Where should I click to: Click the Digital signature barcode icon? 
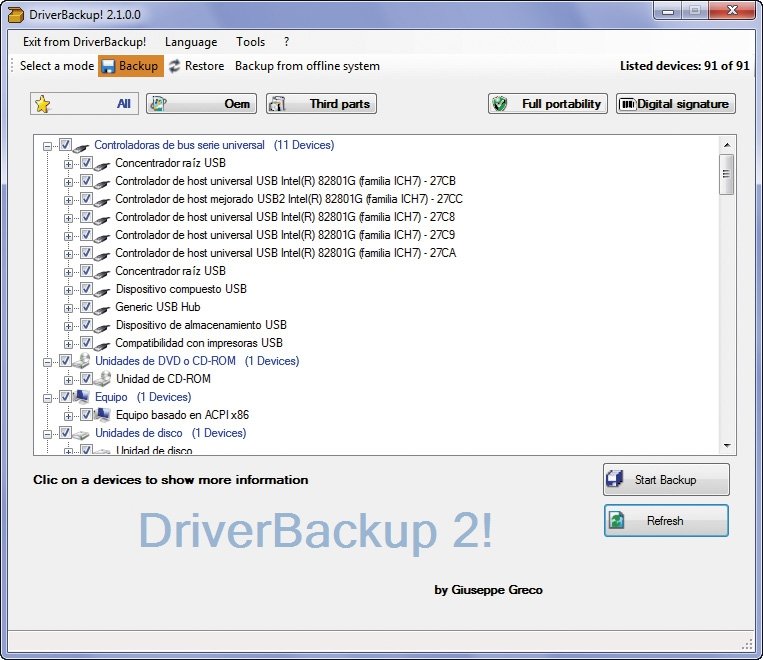tap(628, 104)
